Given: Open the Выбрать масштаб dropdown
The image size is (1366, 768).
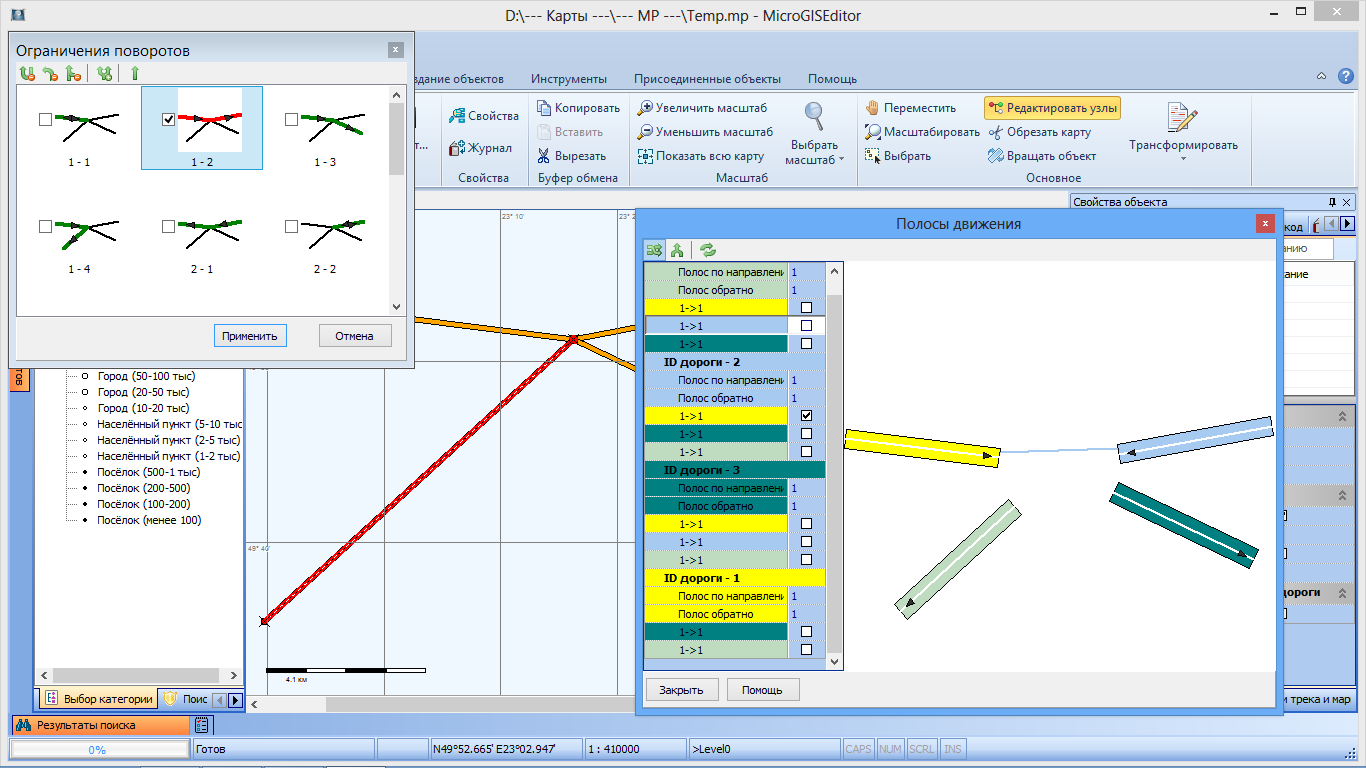Looking at the screenshot, I should (814, 152).
